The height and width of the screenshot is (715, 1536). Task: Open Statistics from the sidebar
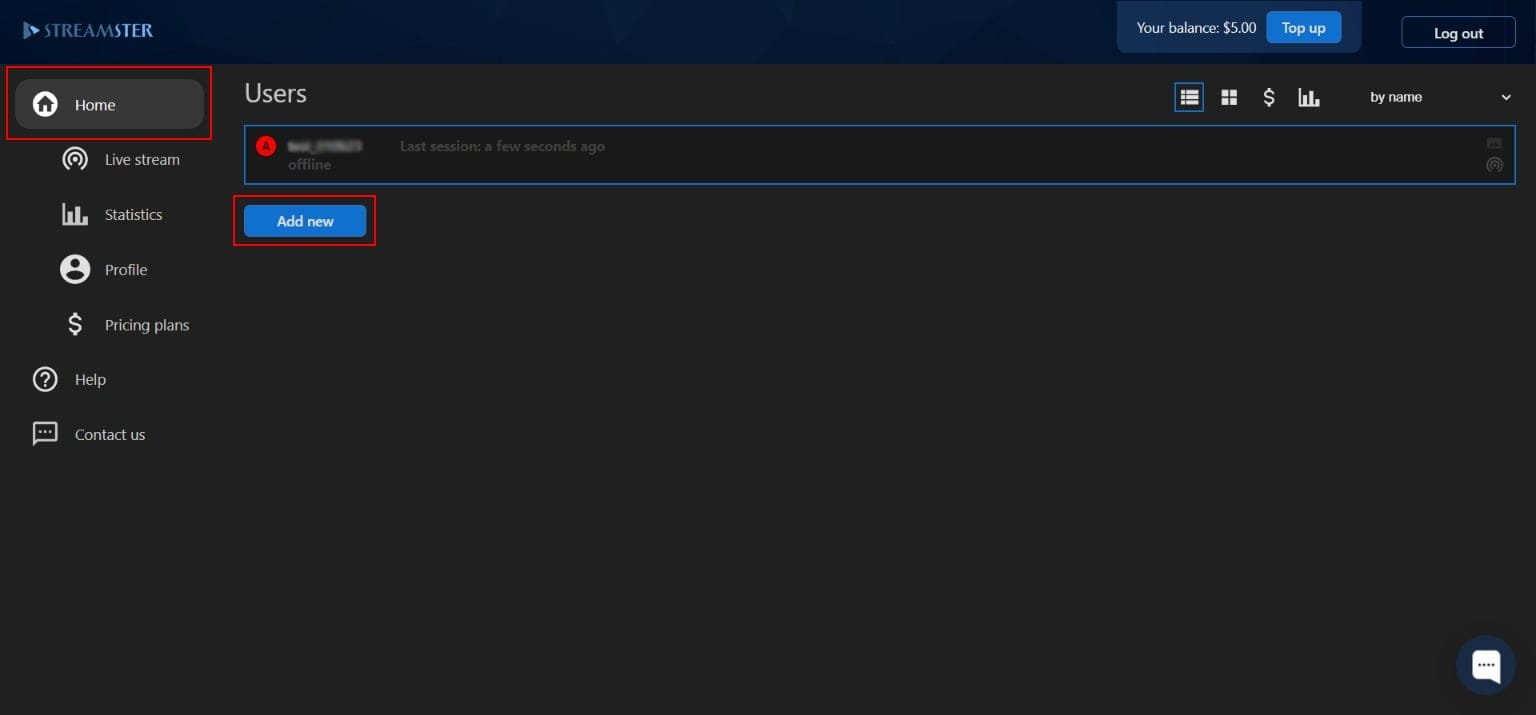pos(132,214)
